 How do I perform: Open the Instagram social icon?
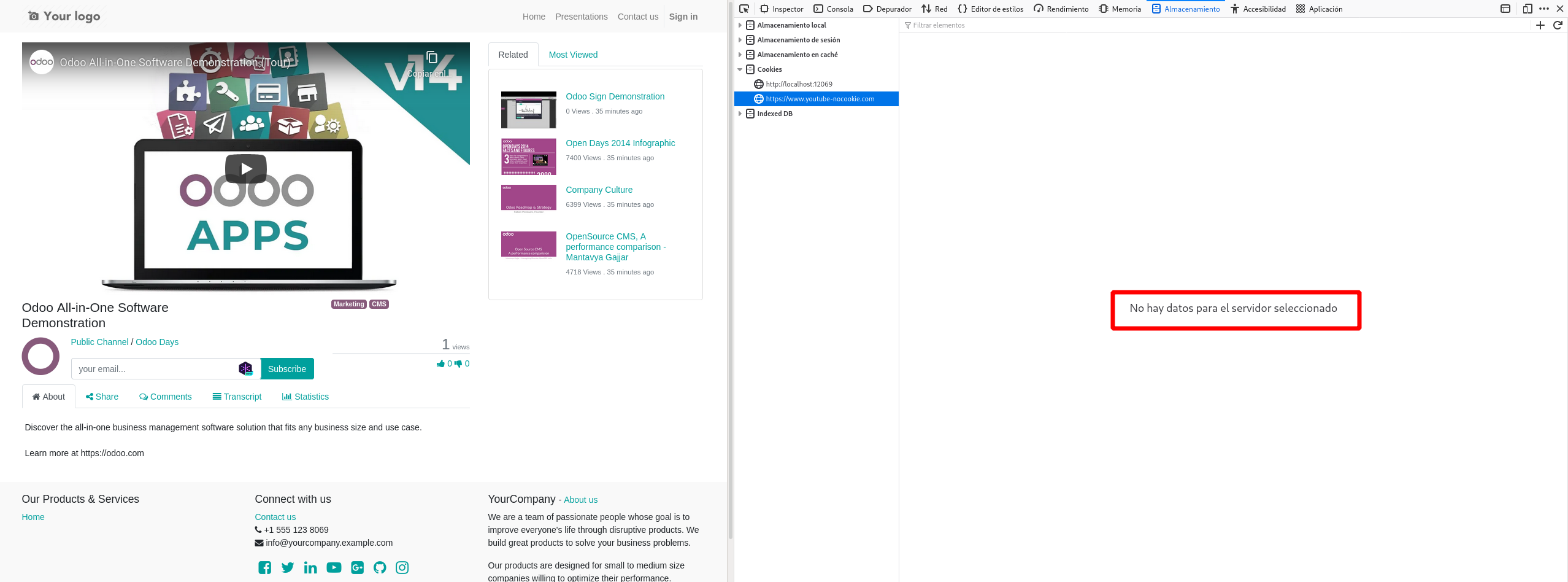(402, 568)
